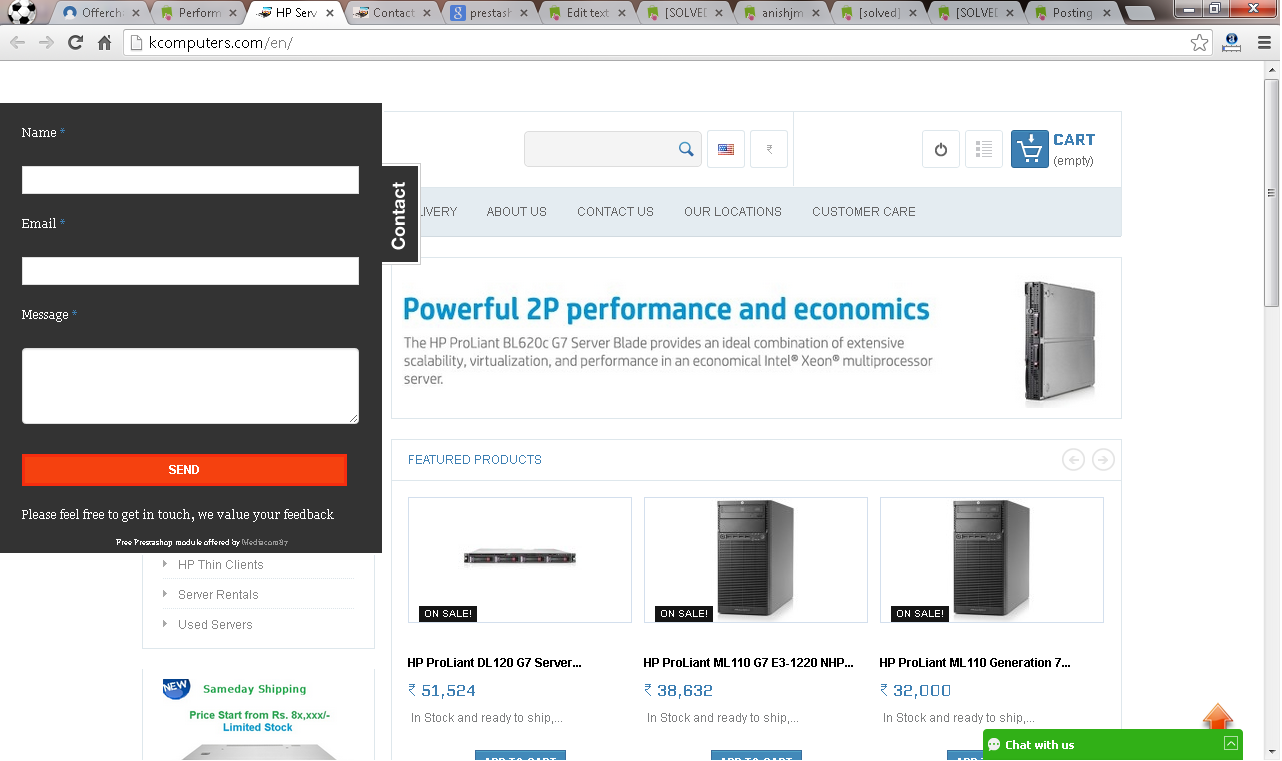Open the CONTACT US menu item

(615, 212)
